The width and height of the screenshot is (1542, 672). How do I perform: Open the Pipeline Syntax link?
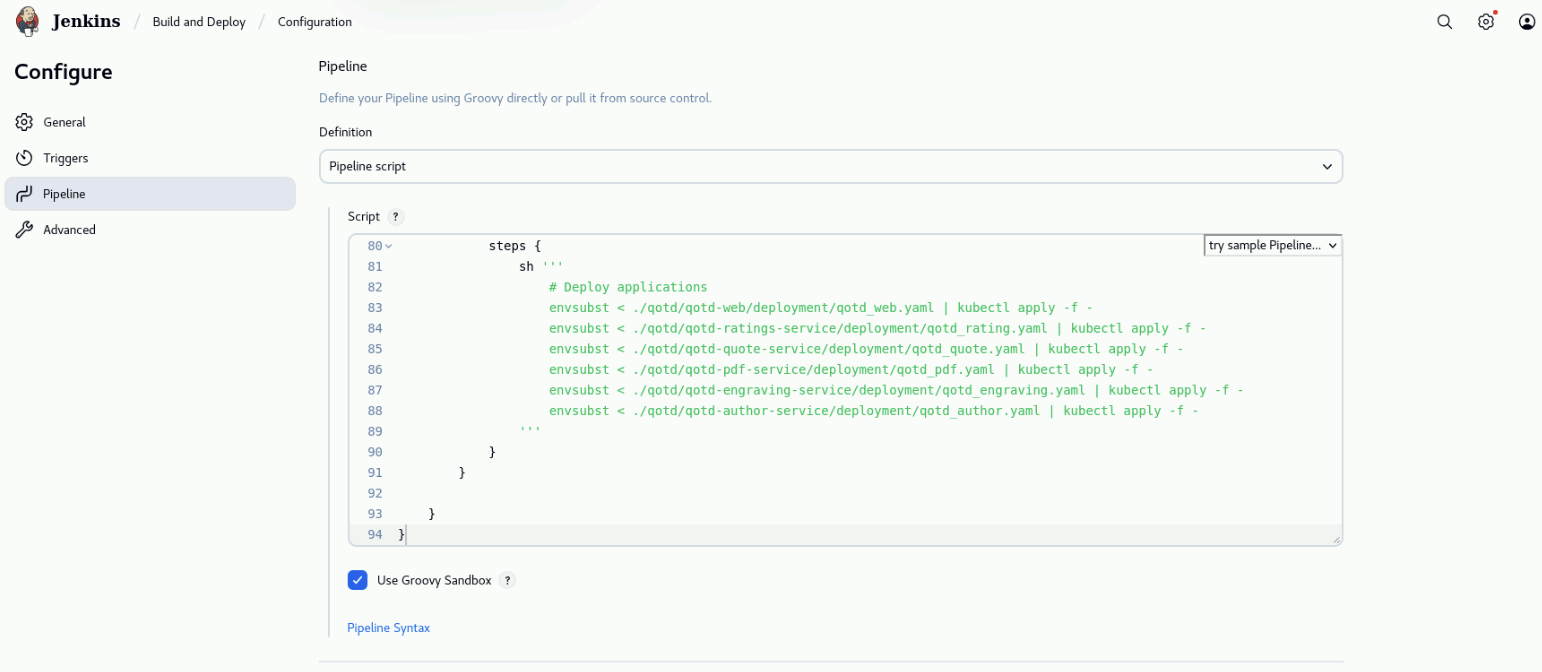click(x=388, y=628)
